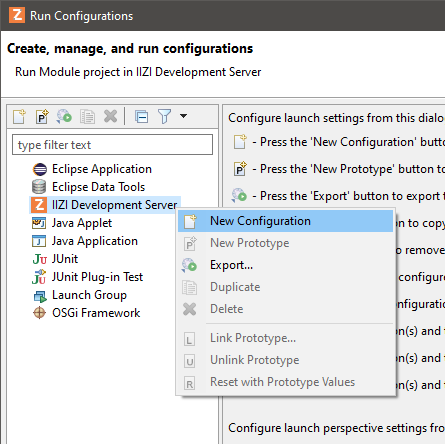This screenshot has height=444, width=445.
Task: Click Export icon in help text
Action: point(239,196)
